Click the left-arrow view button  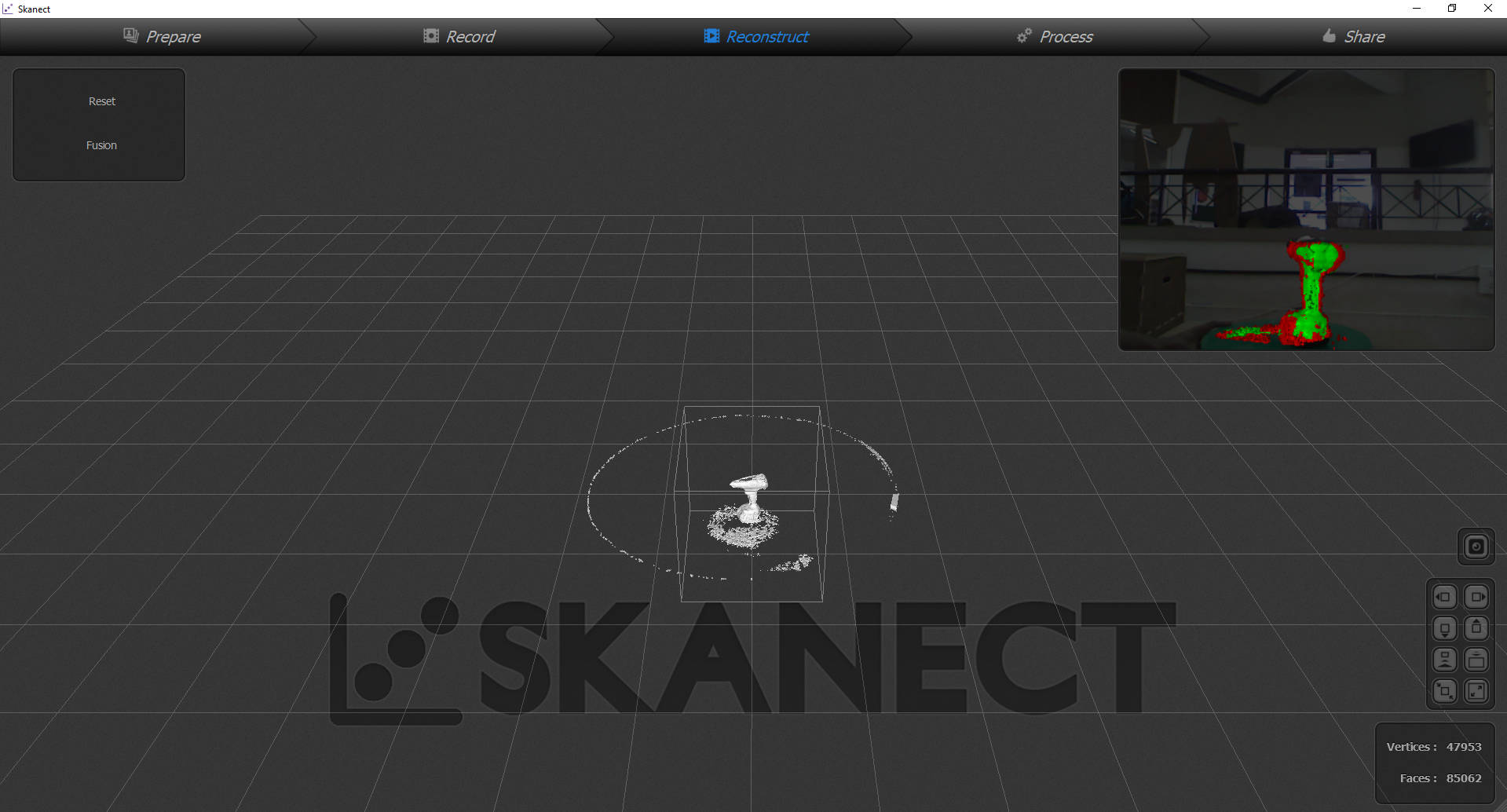(1445, 597)
